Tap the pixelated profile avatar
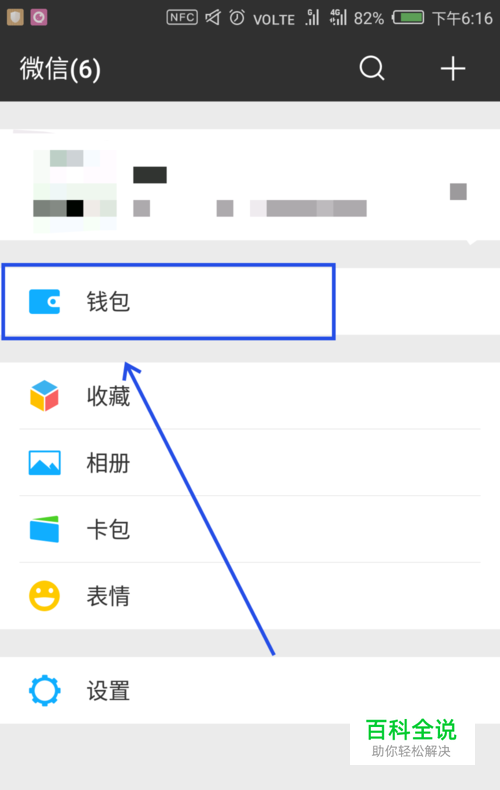This screenshot has width=500, height=790. [75, 191]
